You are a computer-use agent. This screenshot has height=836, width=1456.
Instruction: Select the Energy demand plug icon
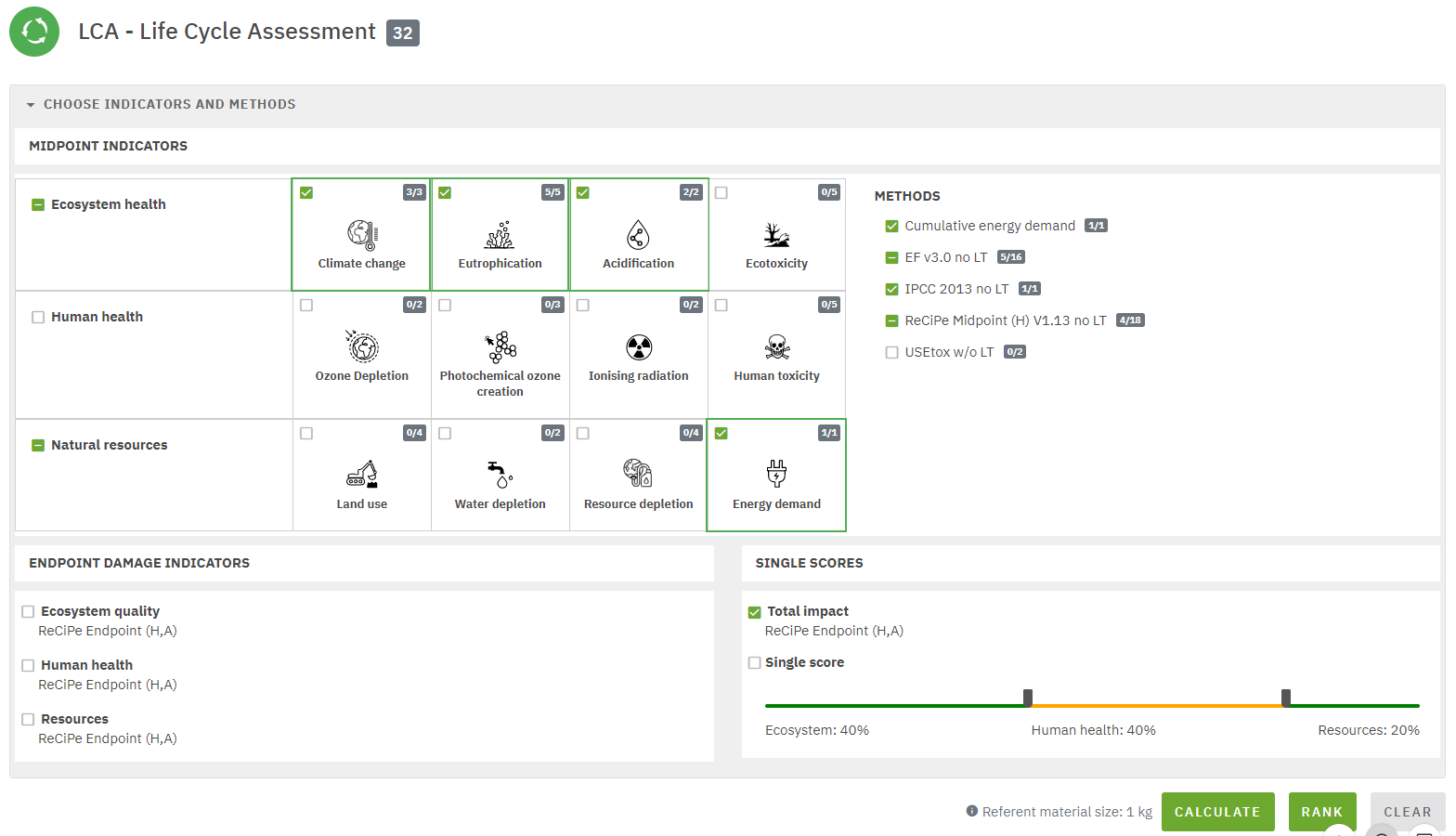[x=776, y=474]
